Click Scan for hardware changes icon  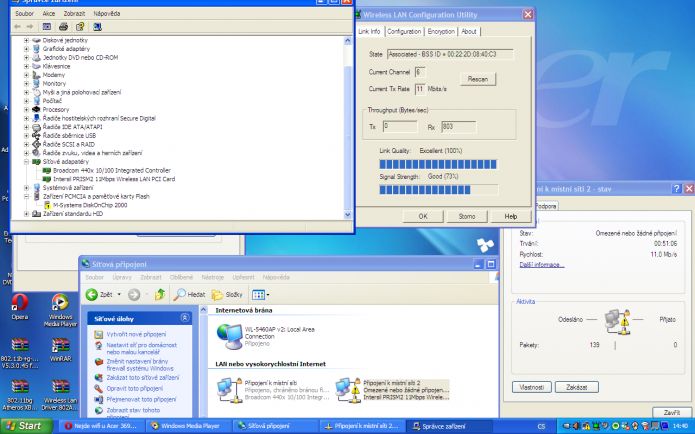tap(97, 27)
